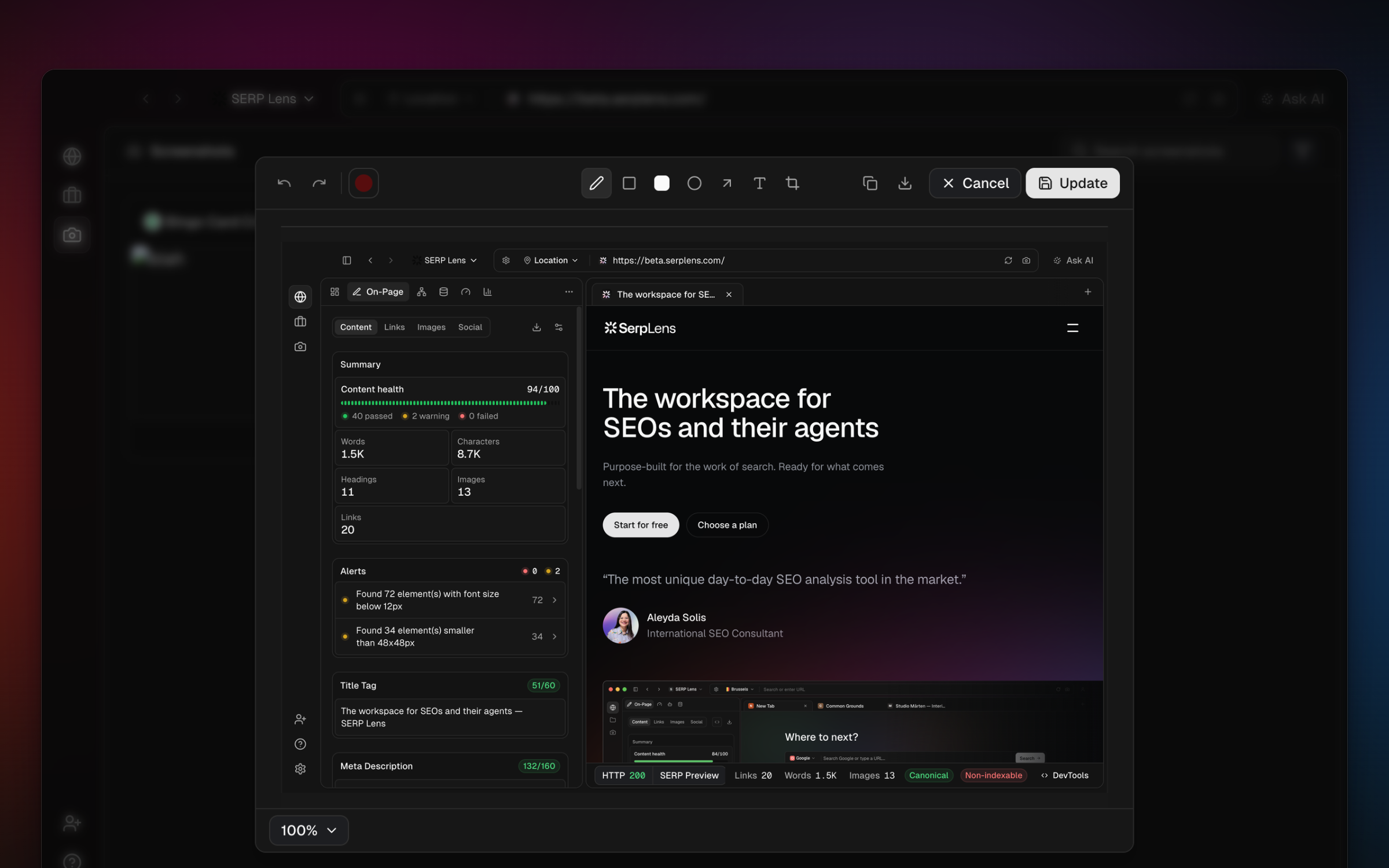Switch to the Links sub-tab in the canvas
1389x868 pixels.
tap(394, 327)
